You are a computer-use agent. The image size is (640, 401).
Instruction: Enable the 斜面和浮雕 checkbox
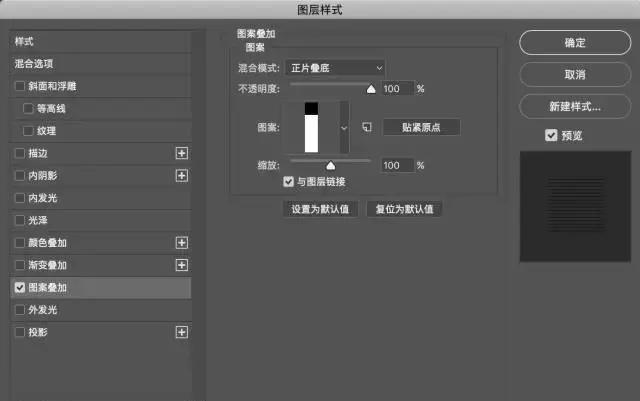(x=21, y=86)
